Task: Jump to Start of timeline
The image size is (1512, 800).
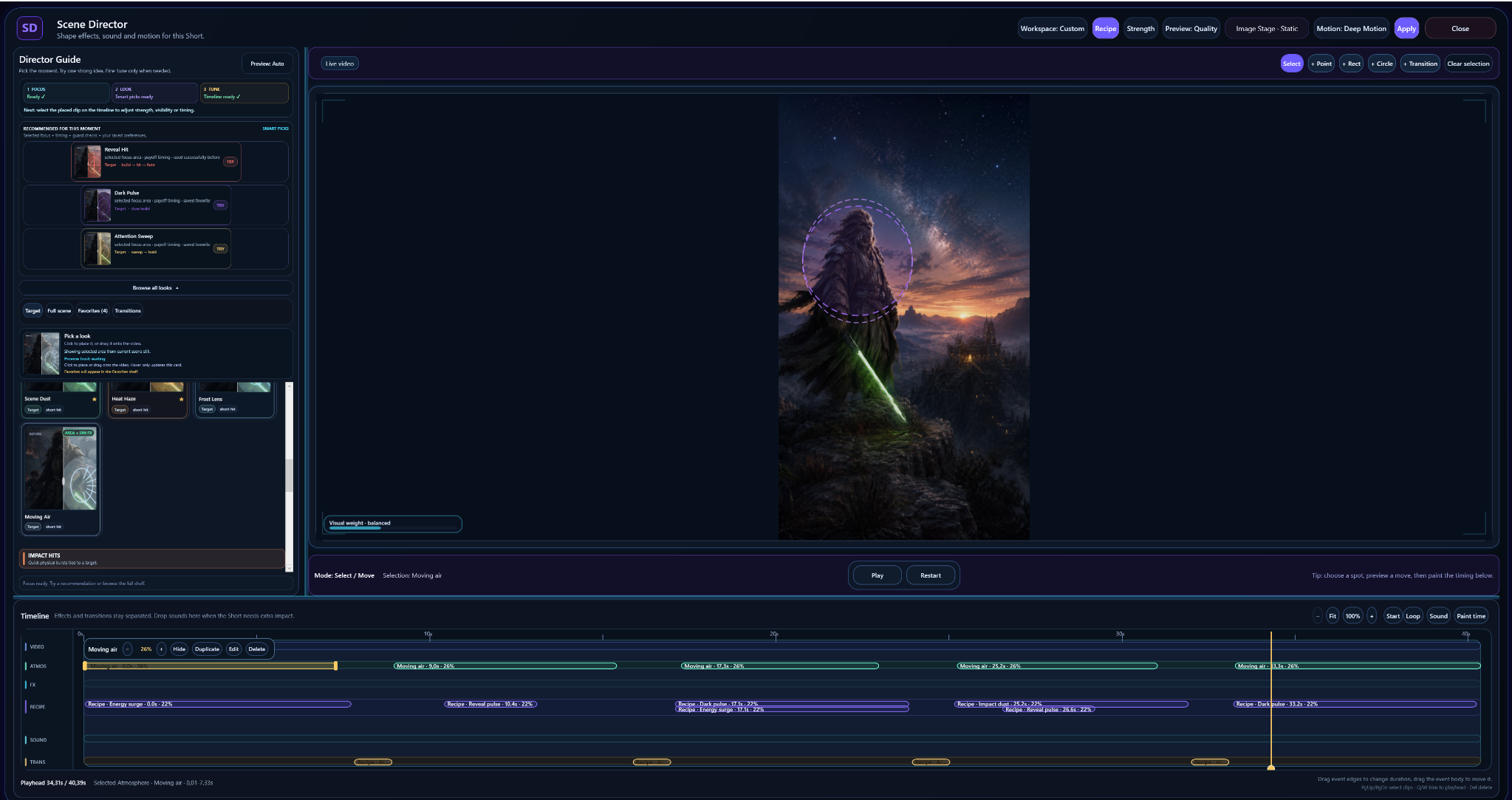Action: pyautogui.click(x=1393, y=616)
